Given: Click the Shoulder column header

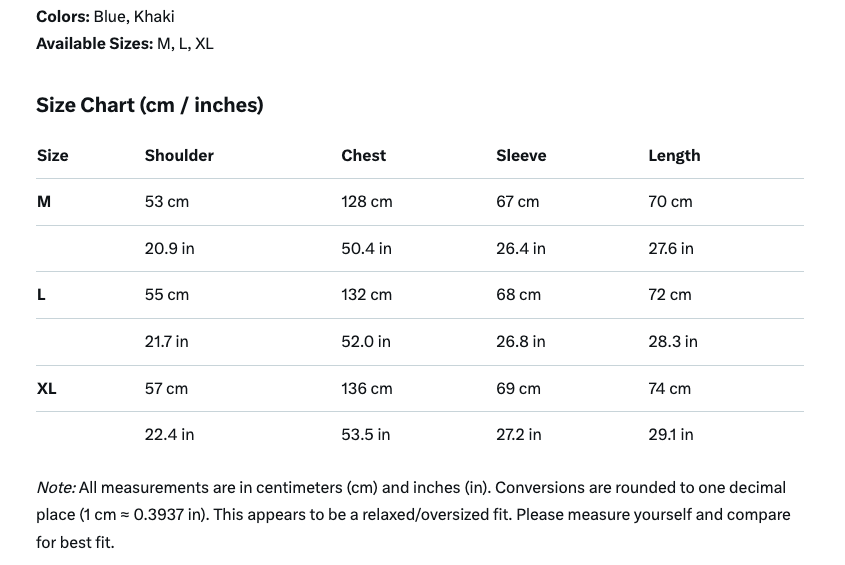Looking at the screenshot, I should (179, 155).
